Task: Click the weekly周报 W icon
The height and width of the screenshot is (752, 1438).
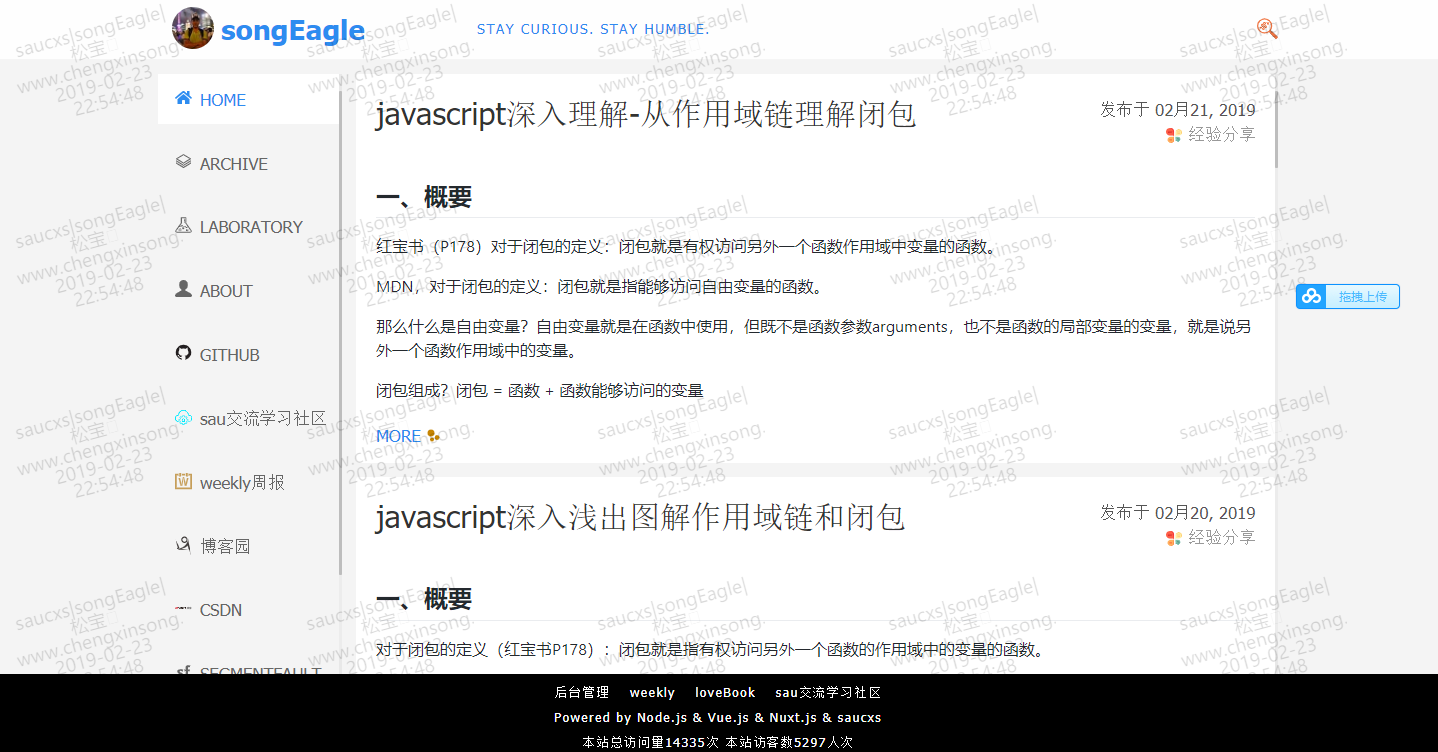Action: 183,482
